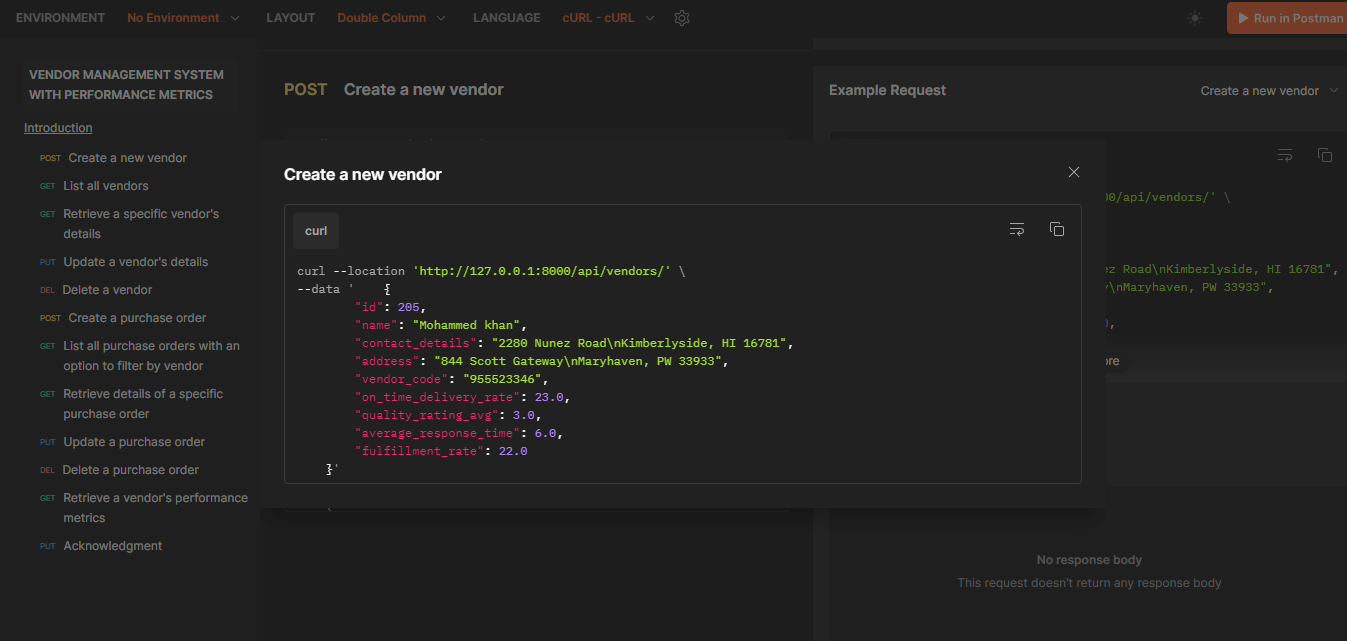Click the address value 844 Scott Gateway

pyautogui.click(x=576, y=361)
